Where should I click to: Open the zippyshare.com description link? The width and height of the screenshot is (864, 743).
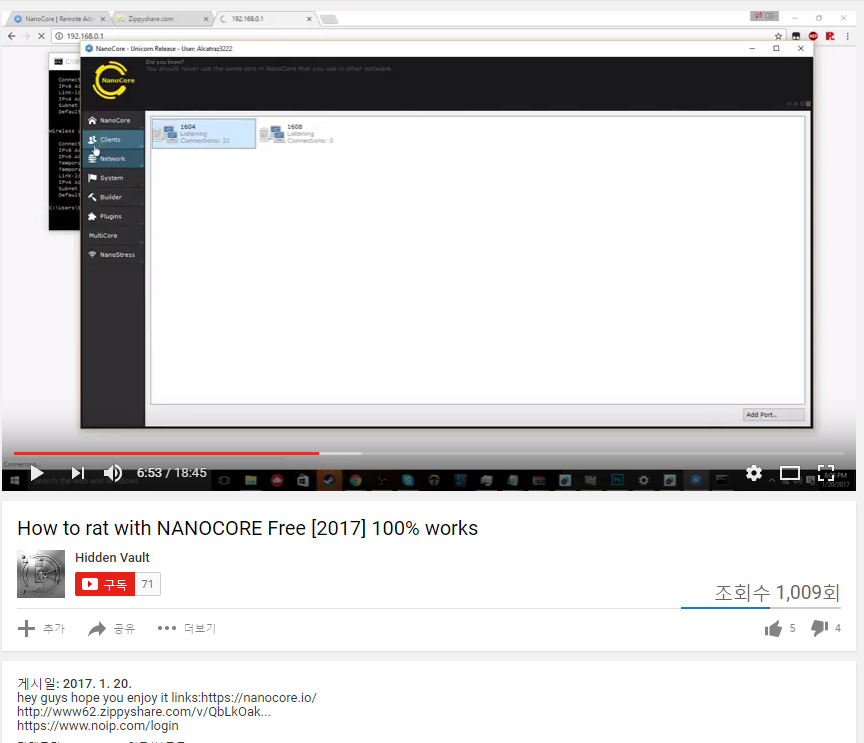[144, 712]
